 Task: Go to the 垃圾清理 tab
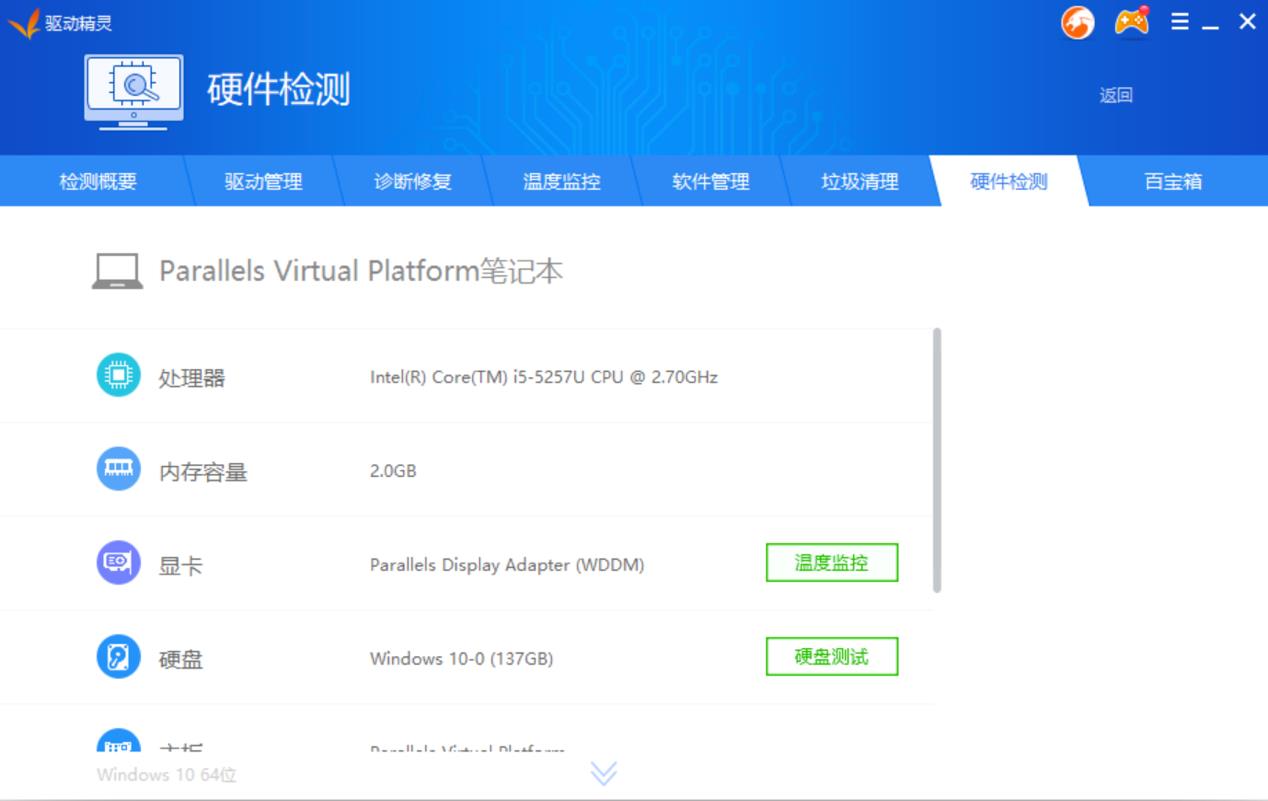tap(859, 181)
